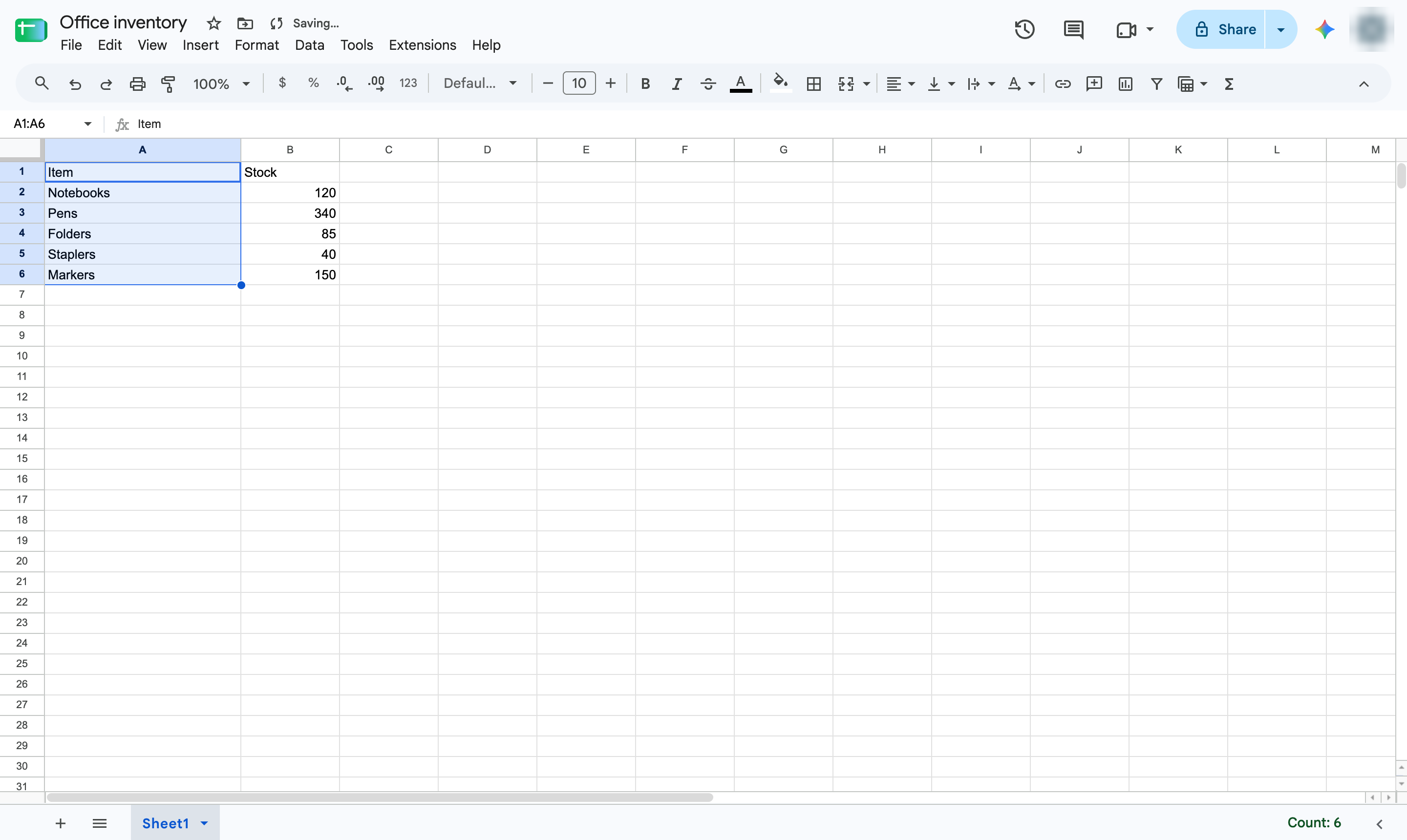Add a new sheet

pyautogui.click(x=61, y=823)
